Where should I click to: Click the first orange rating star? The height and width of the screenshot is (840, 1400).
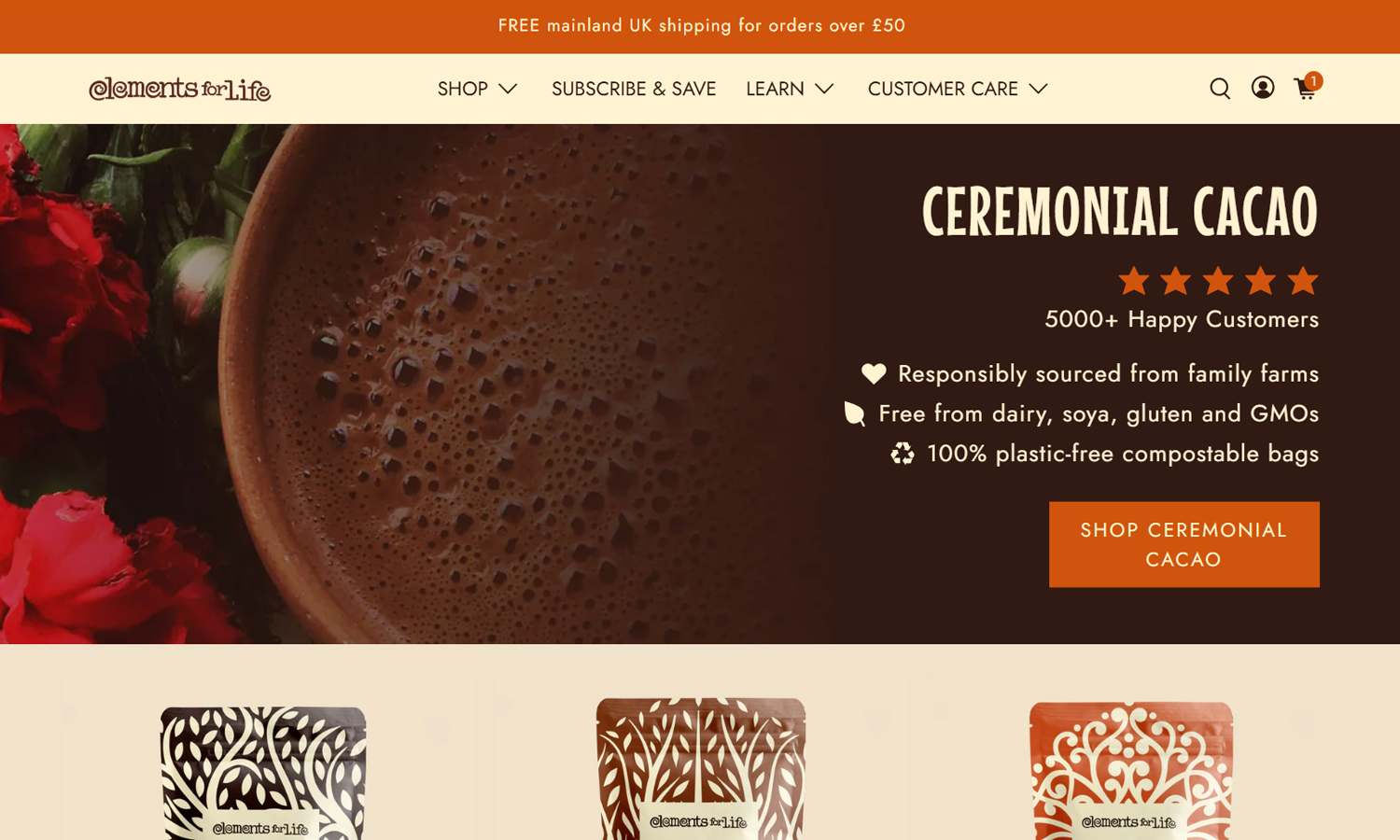[x=1134, y=280]
